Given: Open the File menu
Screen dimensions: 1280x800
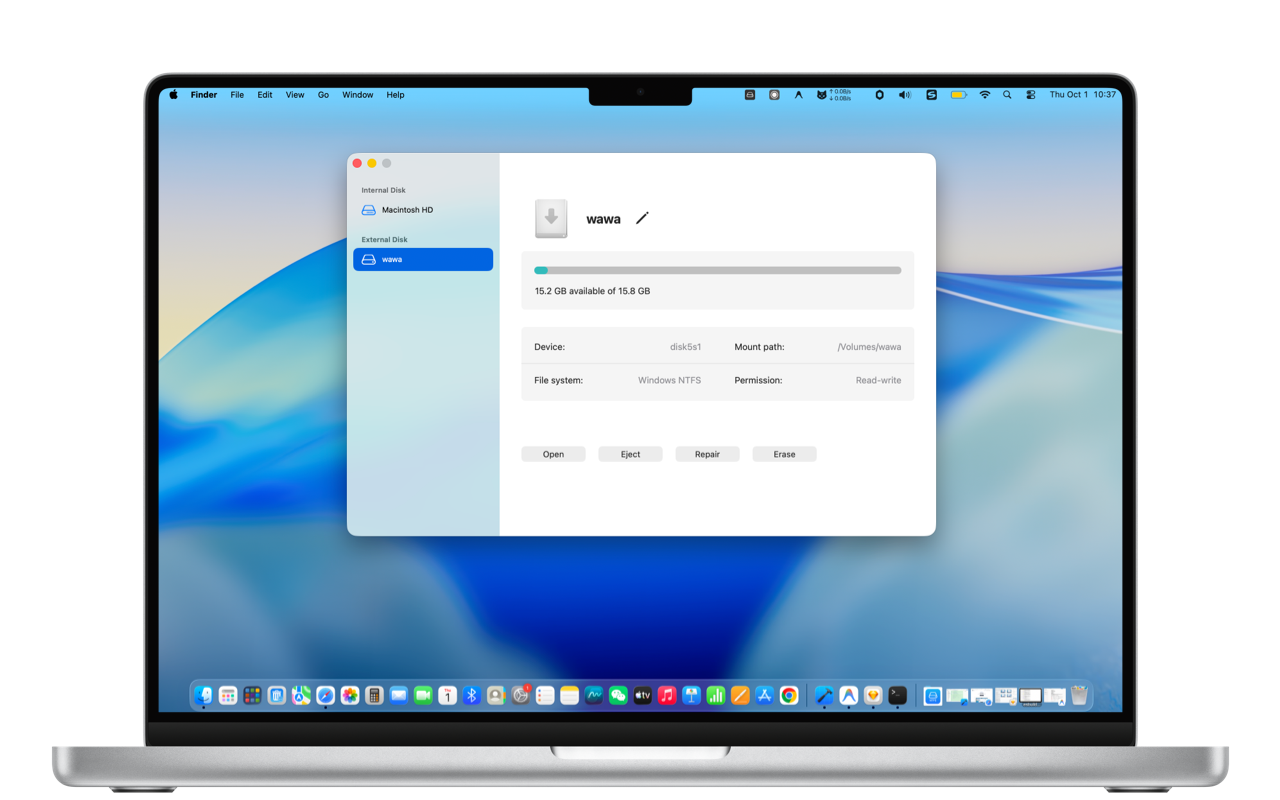Looking at the screenshot, I should pos(237,95).
